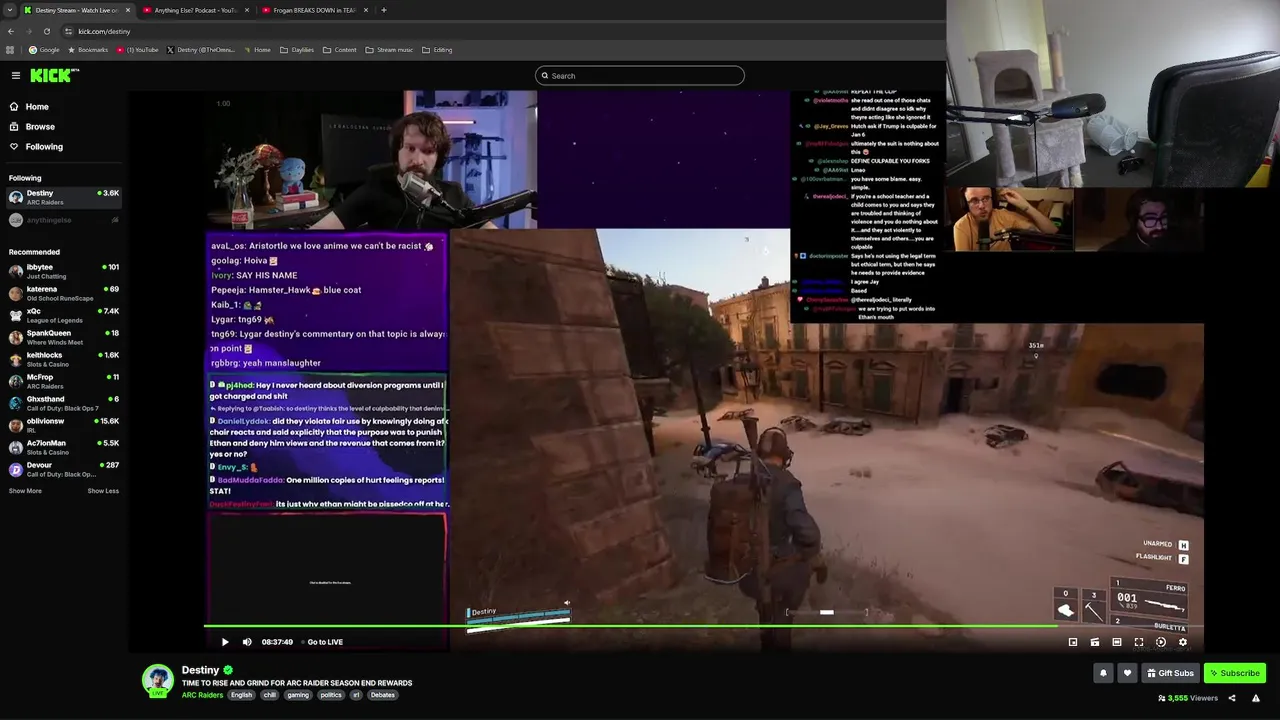Open Google bookmark
The image size is (1280, 720).
point(44,50)
